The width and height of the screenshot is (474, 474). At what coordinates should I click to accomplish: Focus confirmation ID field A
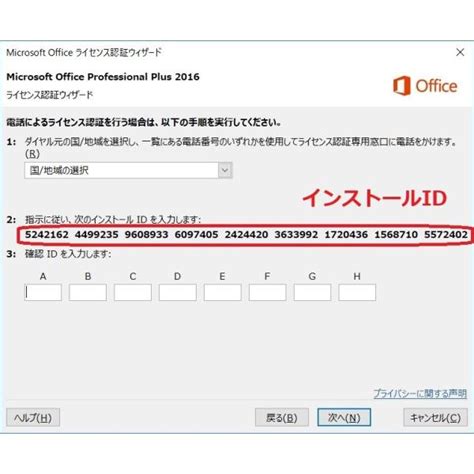pyautogui.click(x=43, y=292)
